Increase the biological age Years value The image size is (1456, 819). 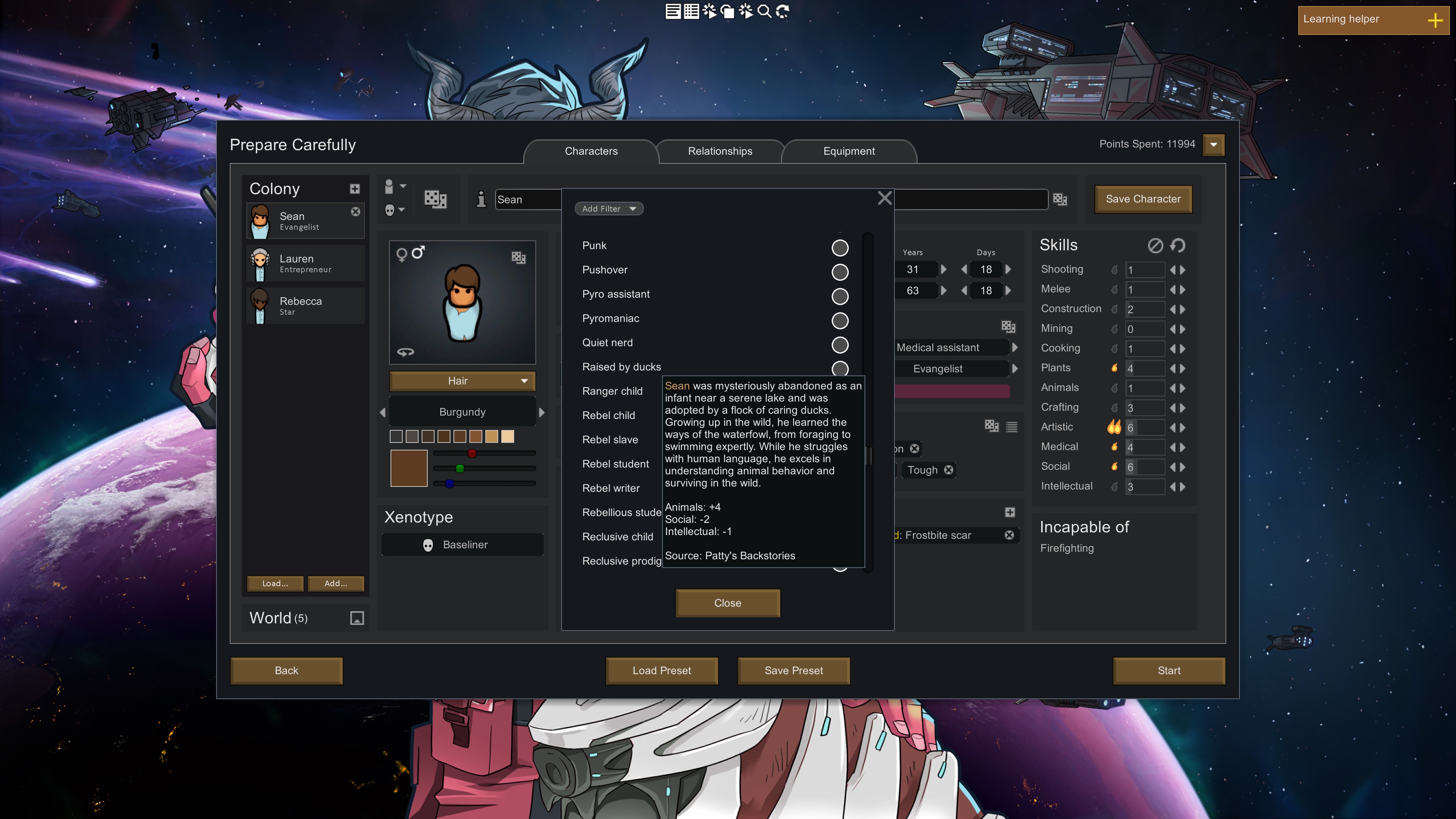[x=943, y=270]
